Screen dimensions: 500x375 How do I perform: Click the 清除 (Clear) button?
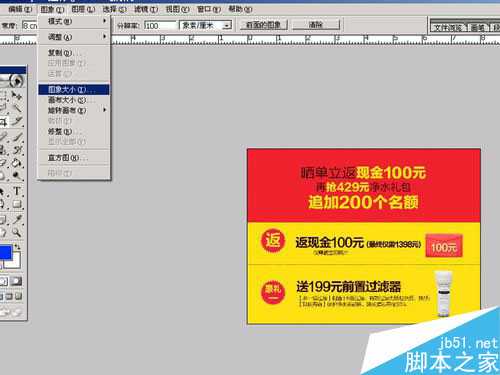pyautogui.click(x=316, y=25)
